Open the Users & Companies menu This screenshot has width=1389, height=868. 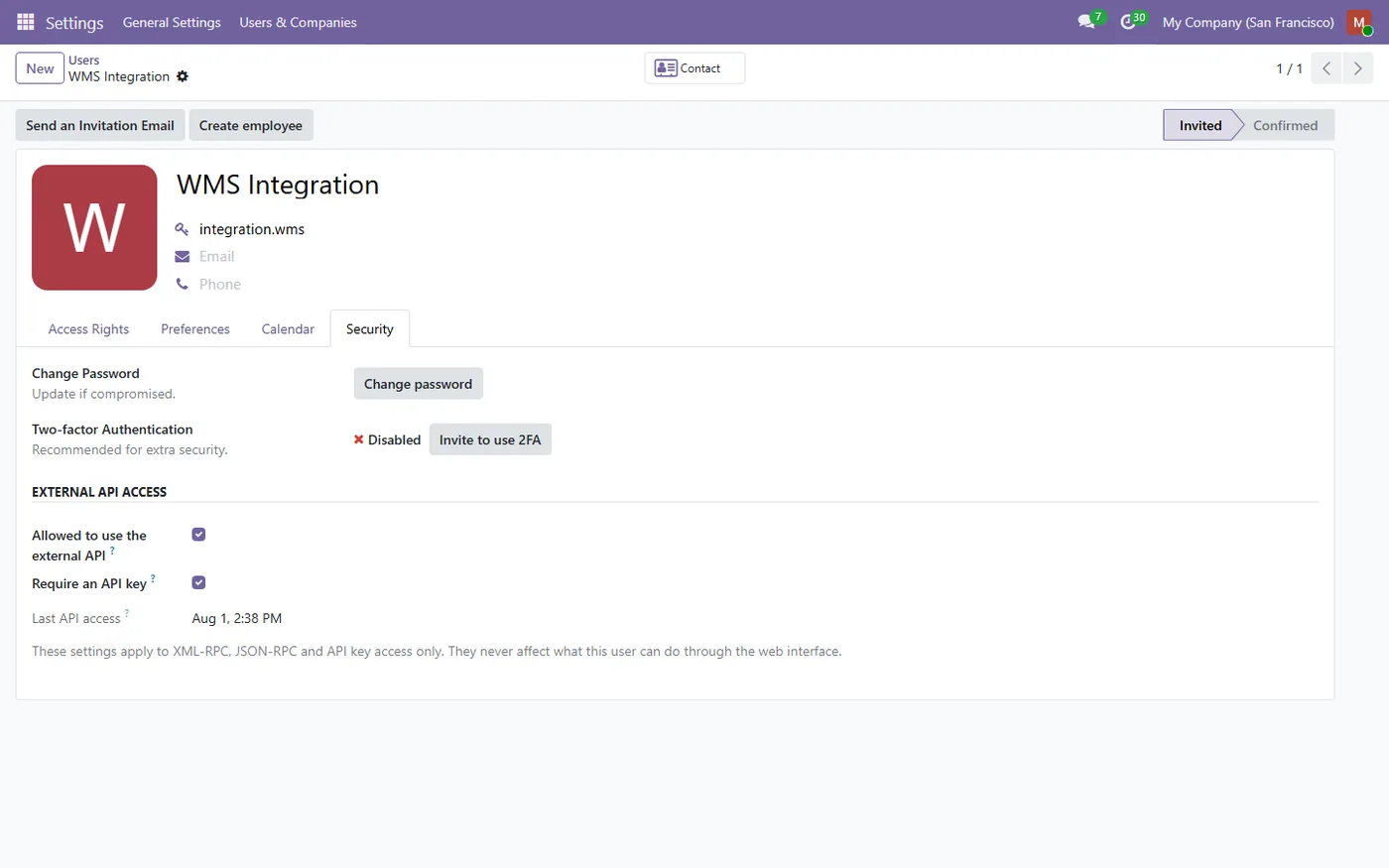[x=298, y=22]
